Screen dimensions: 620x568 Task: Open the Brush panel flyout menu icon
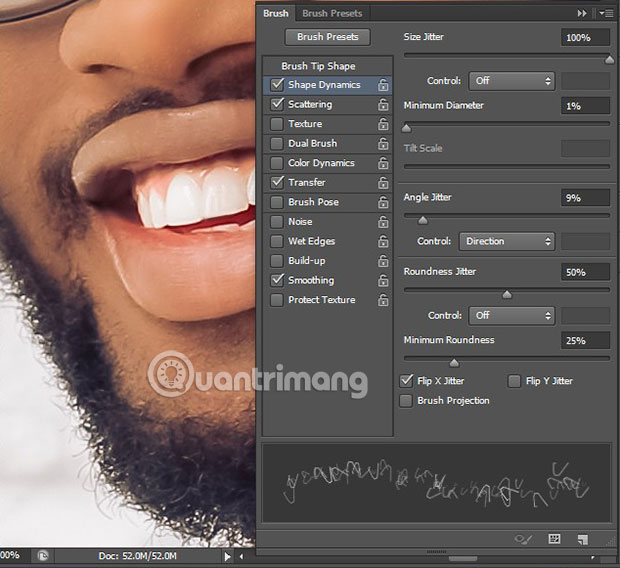pos(605,13)
